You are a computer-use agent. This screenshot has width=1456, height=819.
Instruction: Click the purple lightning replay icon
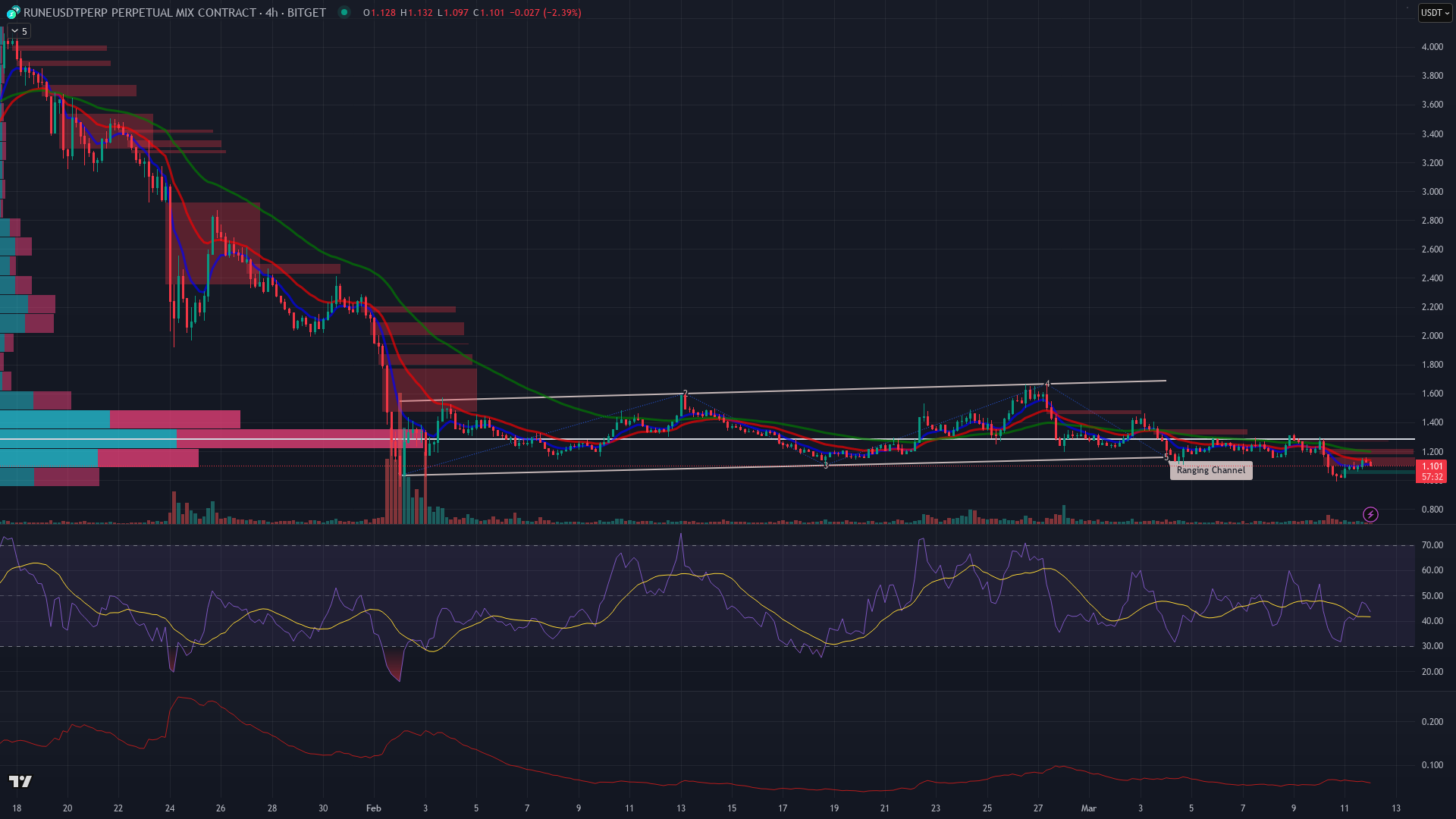click(1370, 515)
